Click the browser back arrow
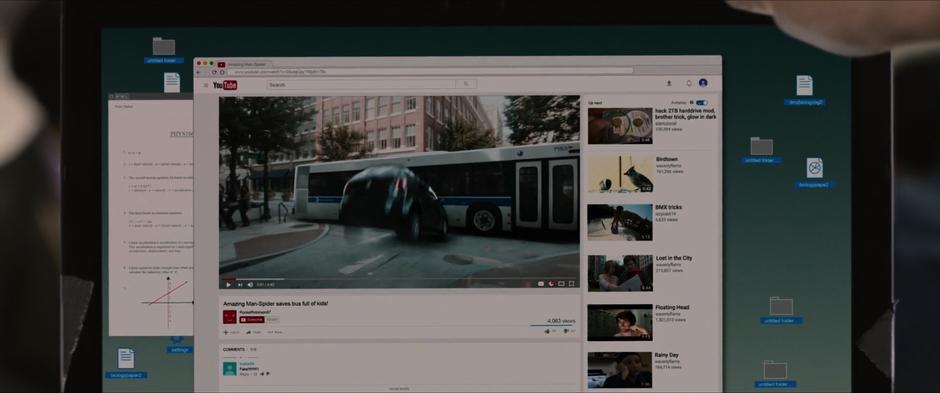Image resolution: width=940 pixels, height=393 pixels. [x=199, y=72]
